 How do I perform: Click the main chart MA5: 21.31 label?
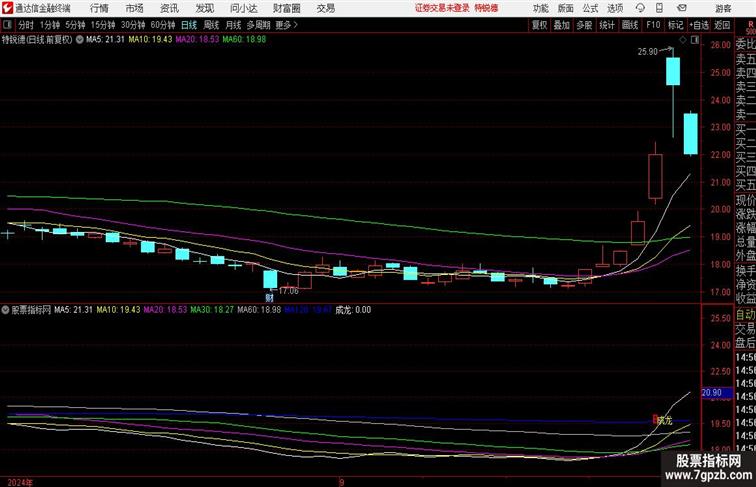click(105, 40)
